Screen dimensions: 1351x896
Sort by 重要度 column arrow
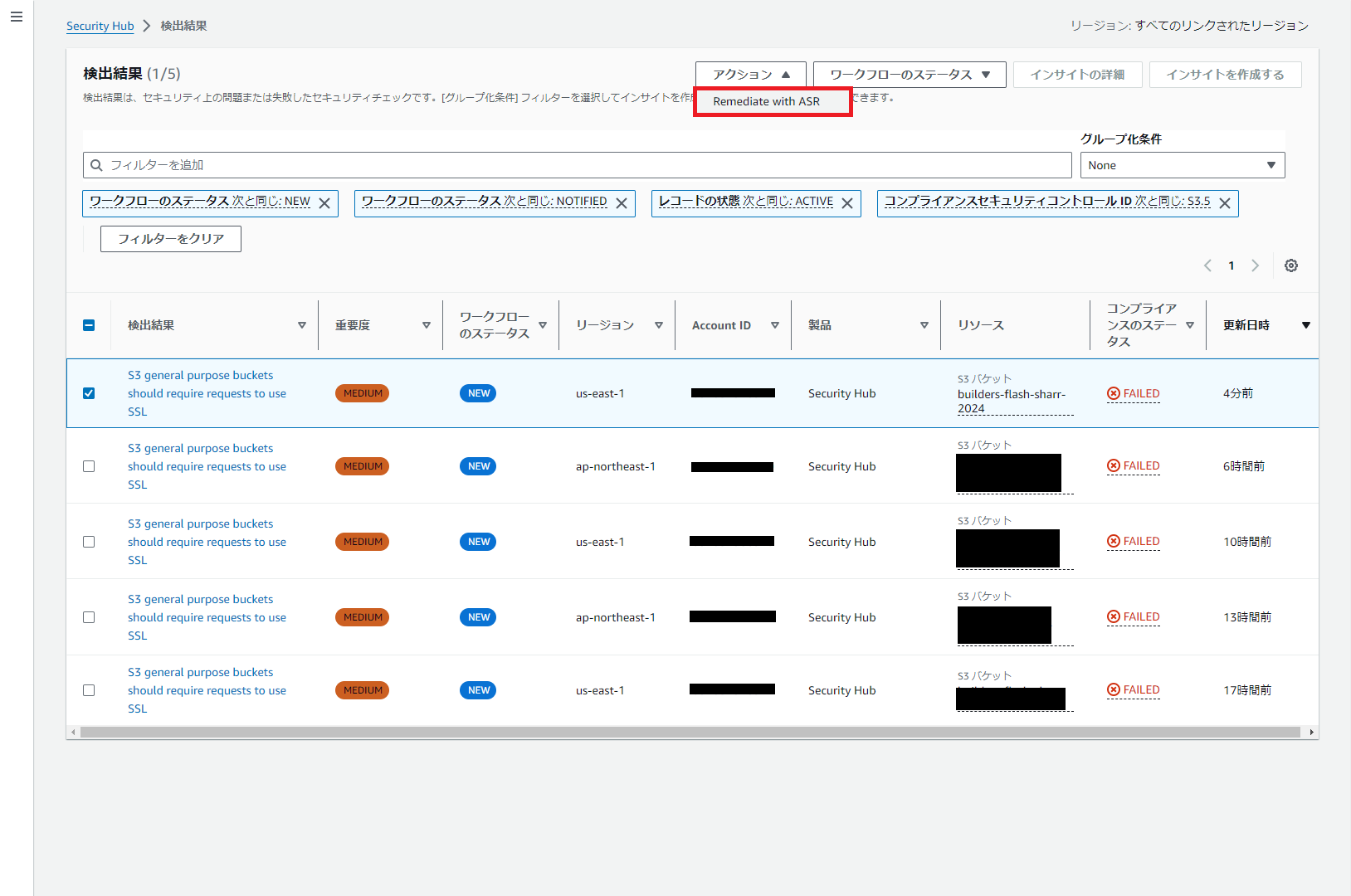pos(427,325)
